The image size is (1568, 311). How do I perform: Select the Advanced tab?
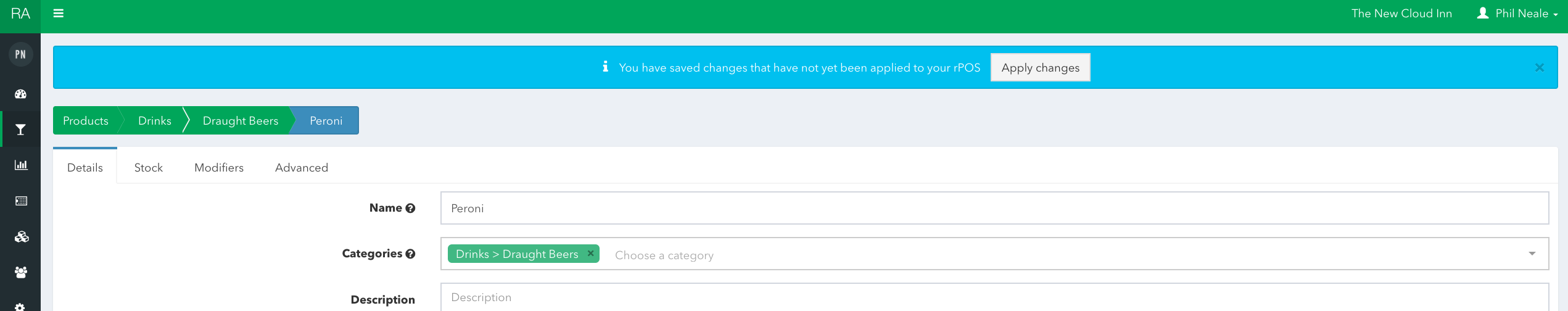302,168
